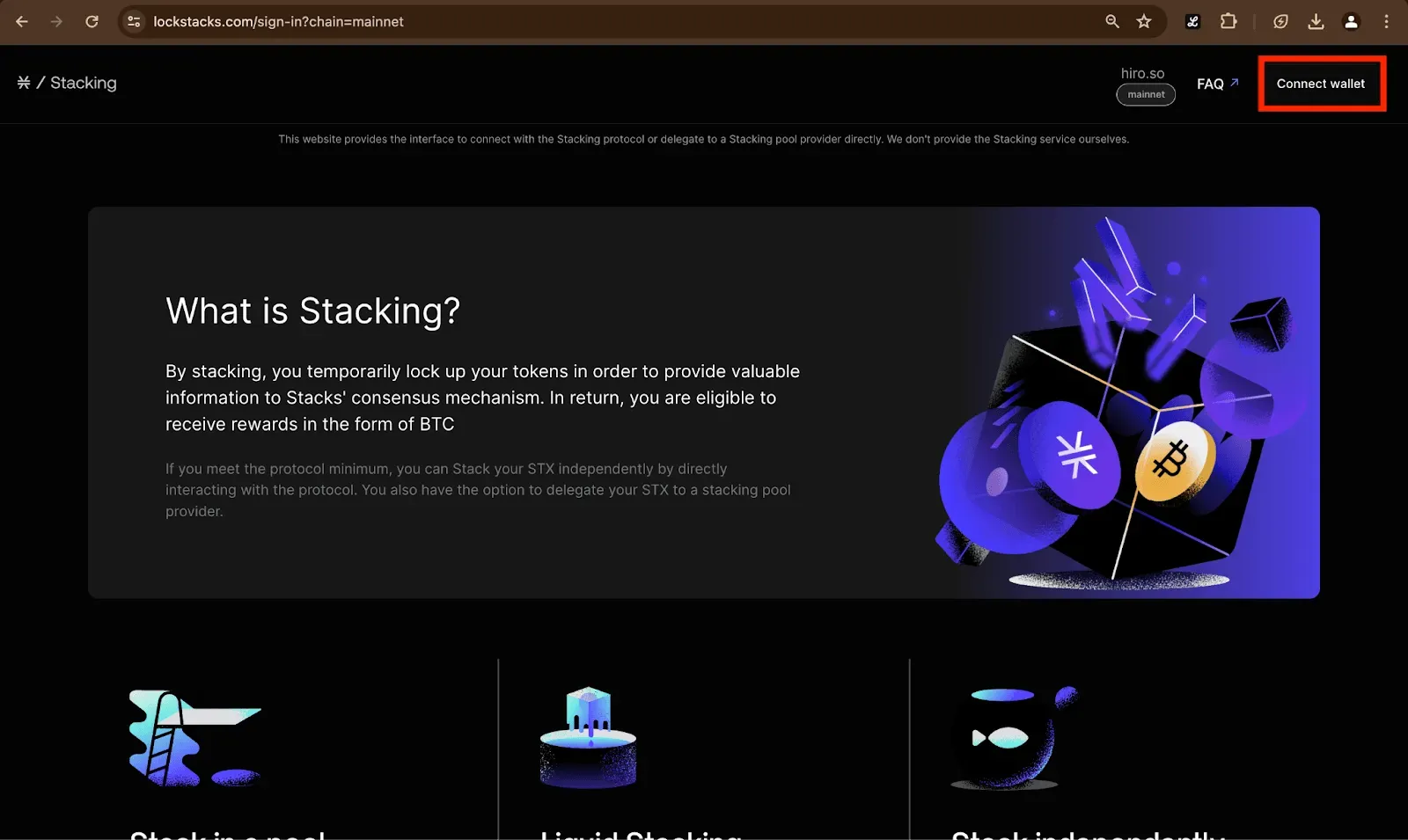This screenshot has height=840, width=1408.
Task: Click the paragraph beginning 'If you meet the protocol'
Action: click(x=478, y=490)
